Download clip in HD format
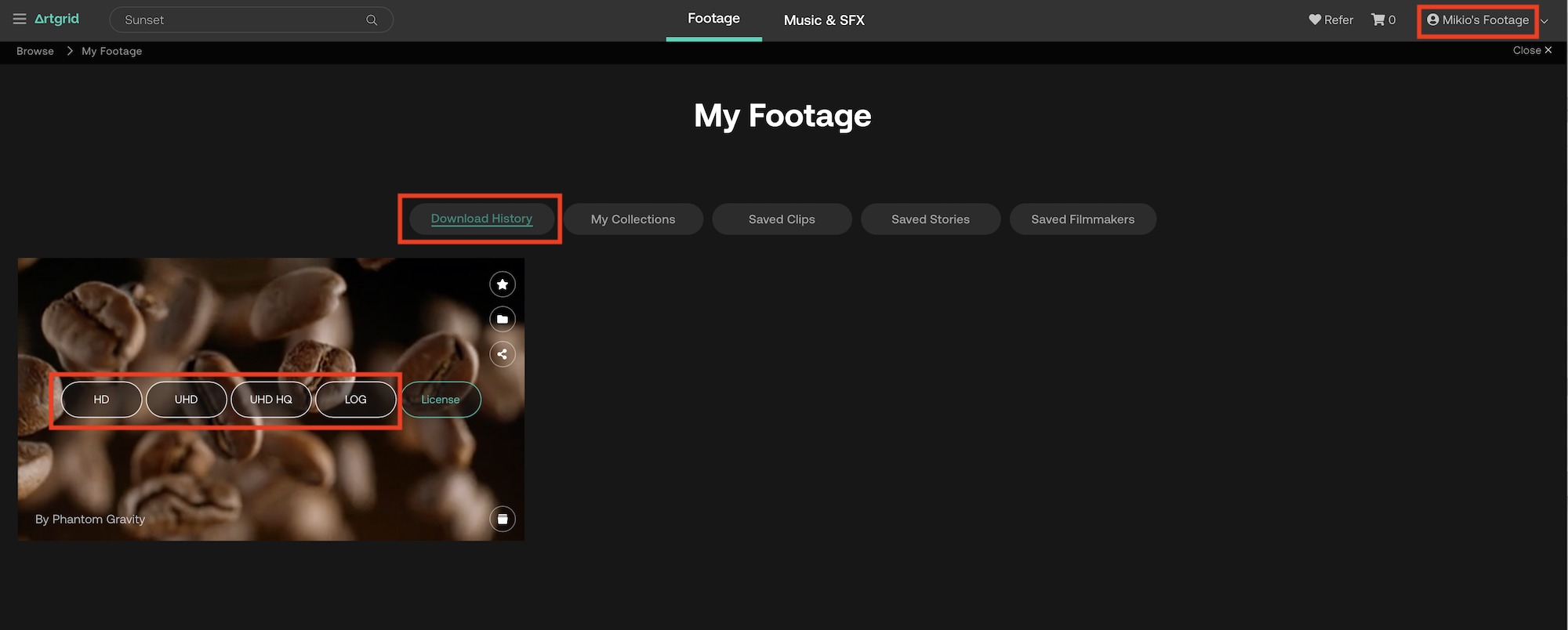This screenshot has height=630, width=1568. coord(102,400)
